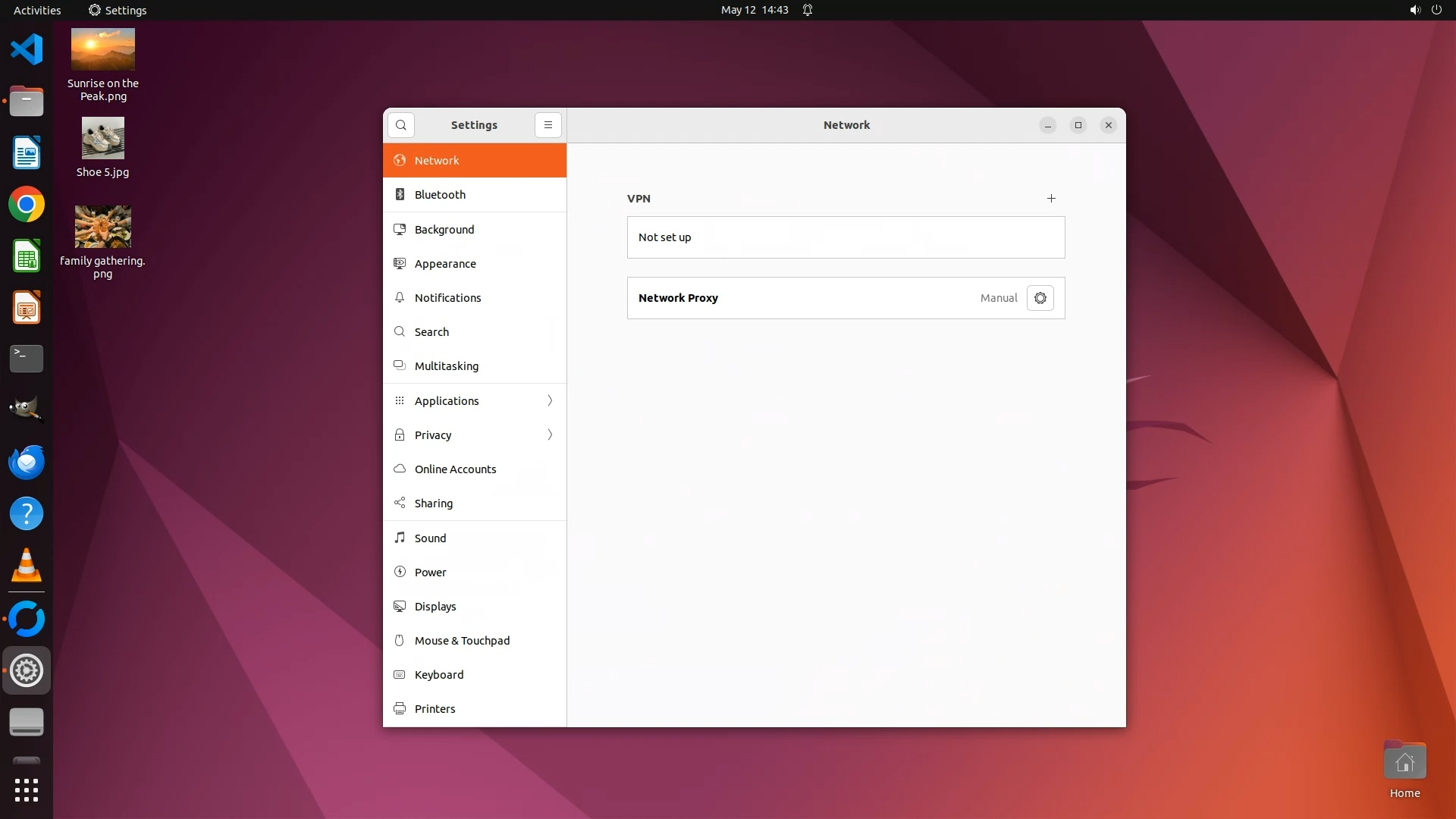This screenshot has height=819, width=1456.
Task: Click the May 12 clock
Action: (754, 10)
